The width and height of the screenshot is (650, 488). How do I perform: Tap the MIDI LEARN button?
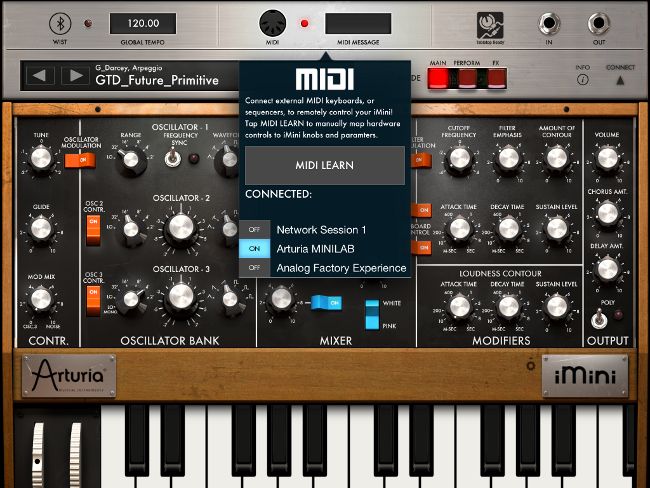325,165
